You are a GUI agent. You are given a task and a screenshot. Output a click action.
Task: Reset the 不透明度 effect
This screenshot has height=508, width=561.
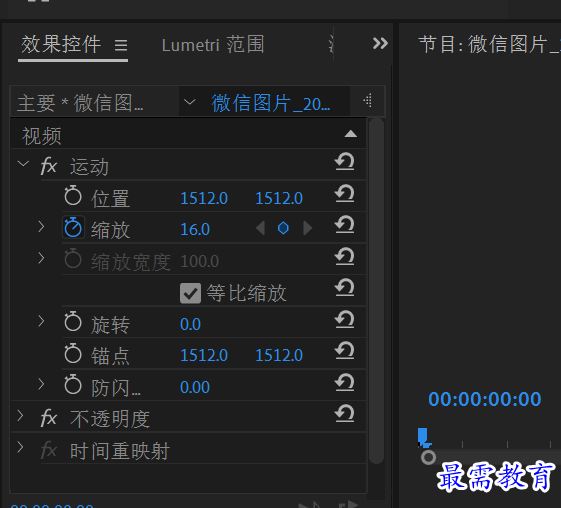tap(345, 413)
